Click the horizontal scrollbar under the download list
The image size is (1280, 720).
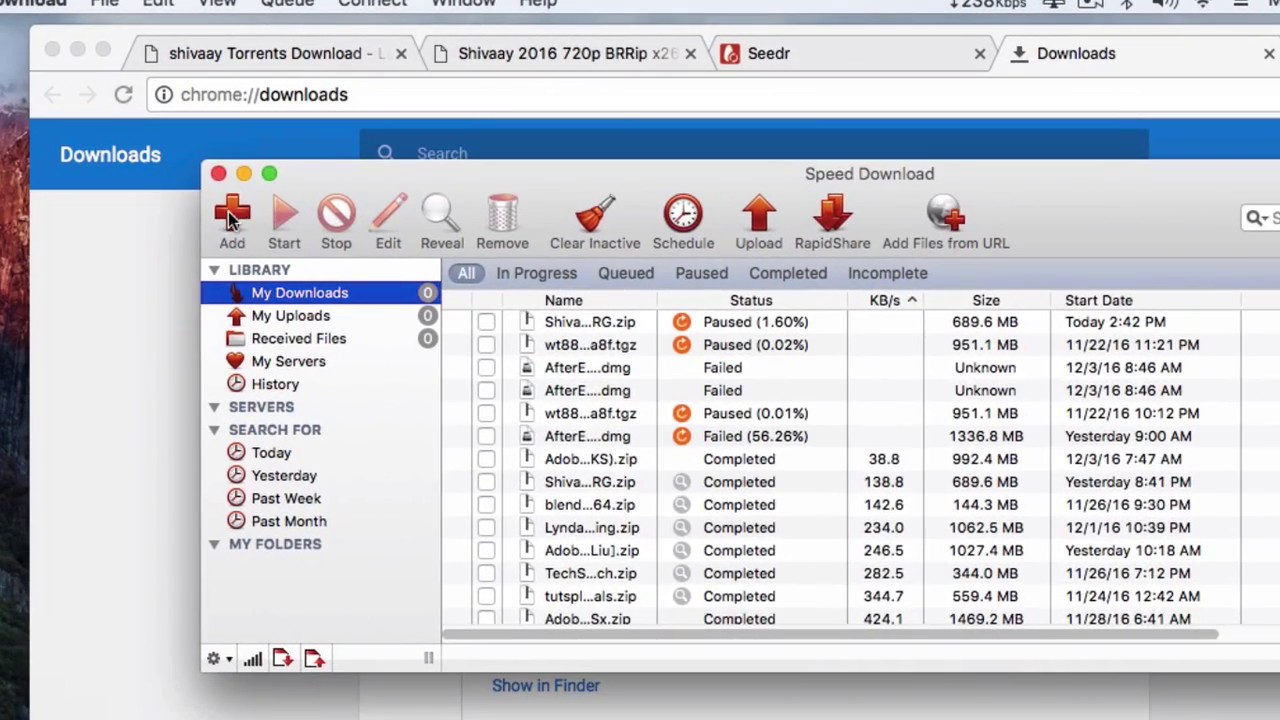830,634
